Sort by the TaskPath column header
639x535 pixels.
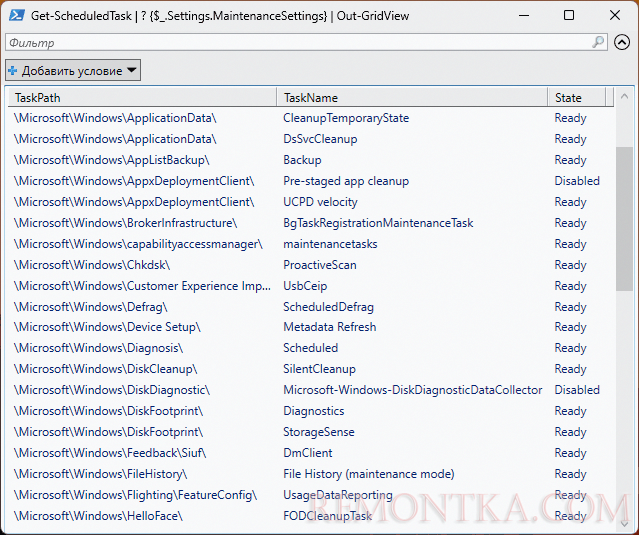142,98
